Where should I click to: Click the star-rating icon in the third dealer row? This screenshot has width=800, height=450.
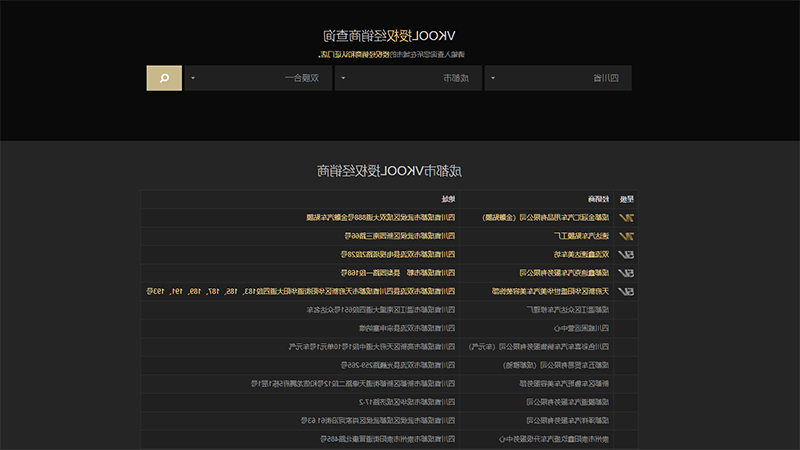(x=626, y=255)
